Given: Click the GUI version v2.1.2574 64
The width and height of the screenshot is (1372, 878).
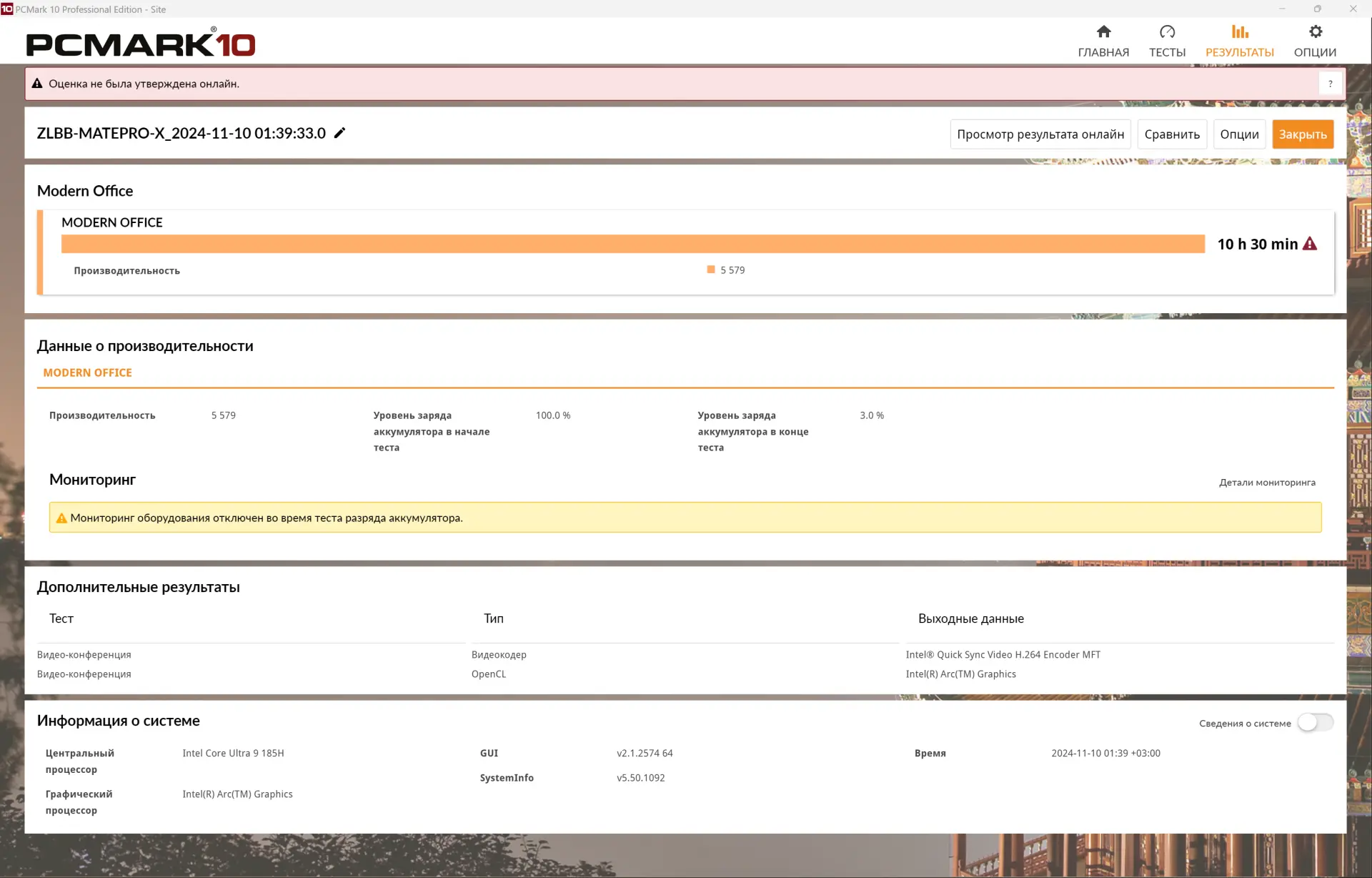Looking at the screenshot, I should coord(645,754).
